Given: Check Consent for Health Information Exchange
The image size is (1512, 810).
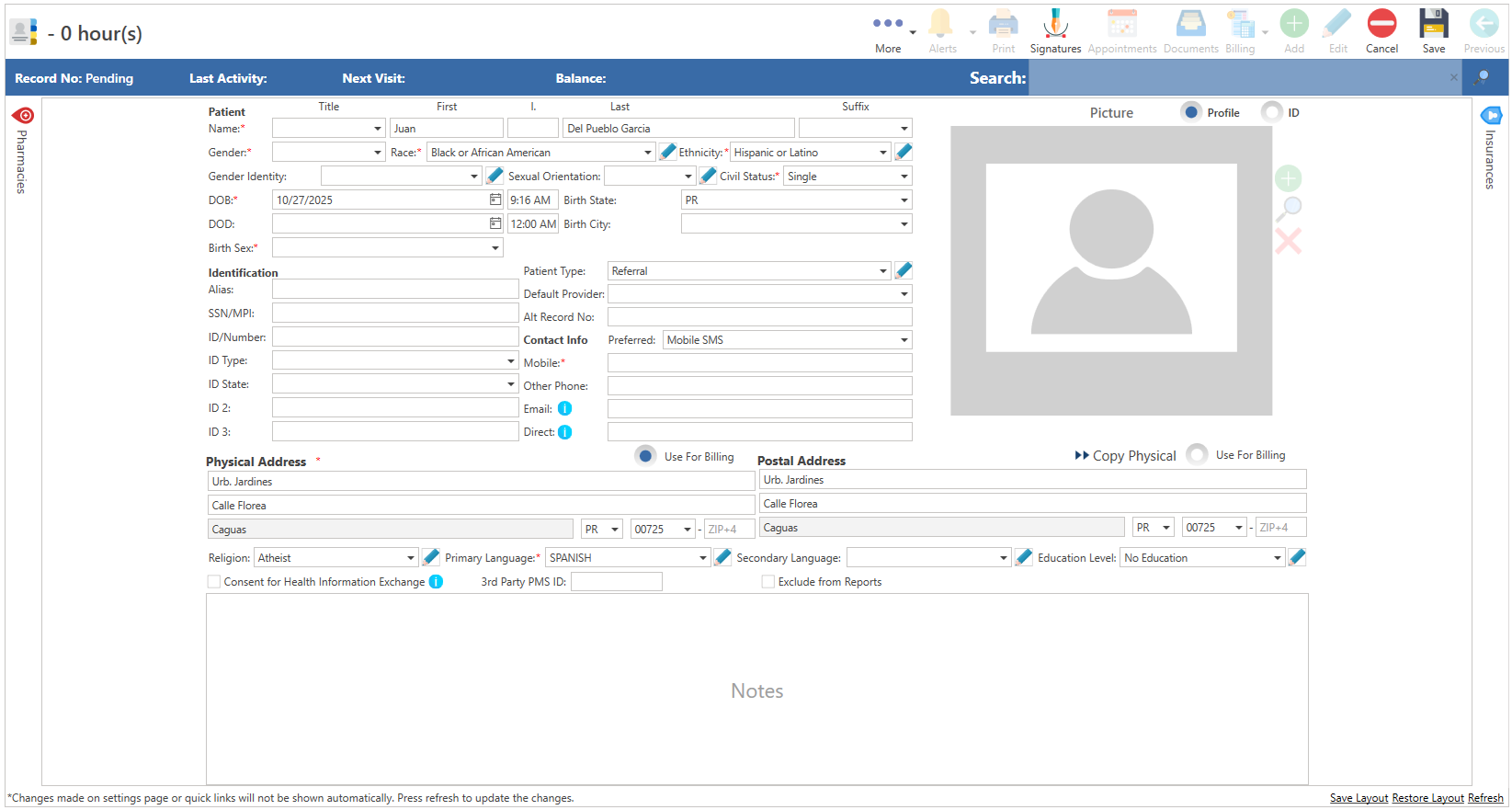Looking at the screenshot, I should coord(214,581).
